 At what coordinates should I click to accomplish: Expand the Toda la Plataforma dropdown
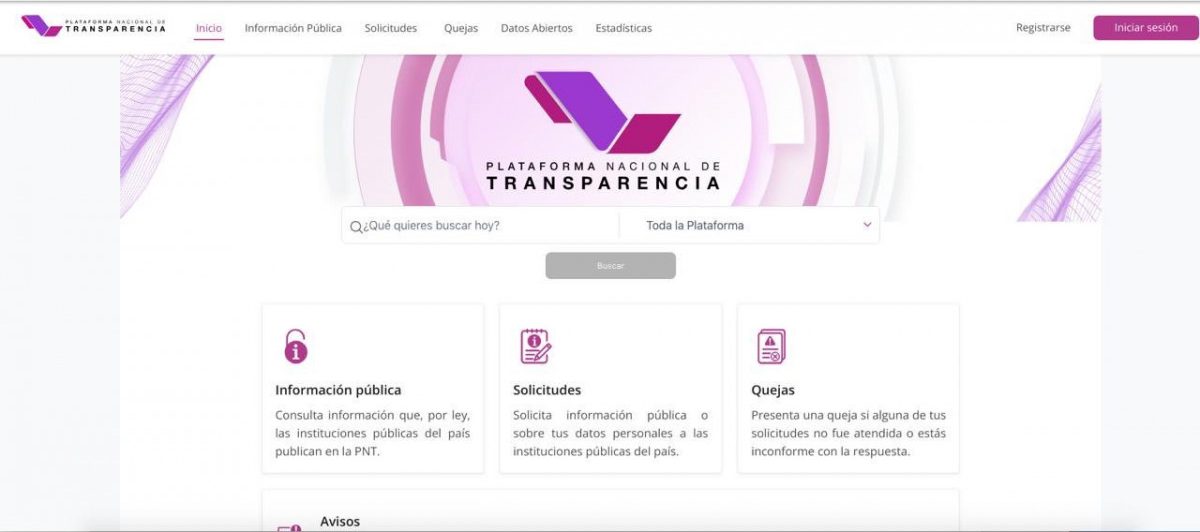[750, 225]
